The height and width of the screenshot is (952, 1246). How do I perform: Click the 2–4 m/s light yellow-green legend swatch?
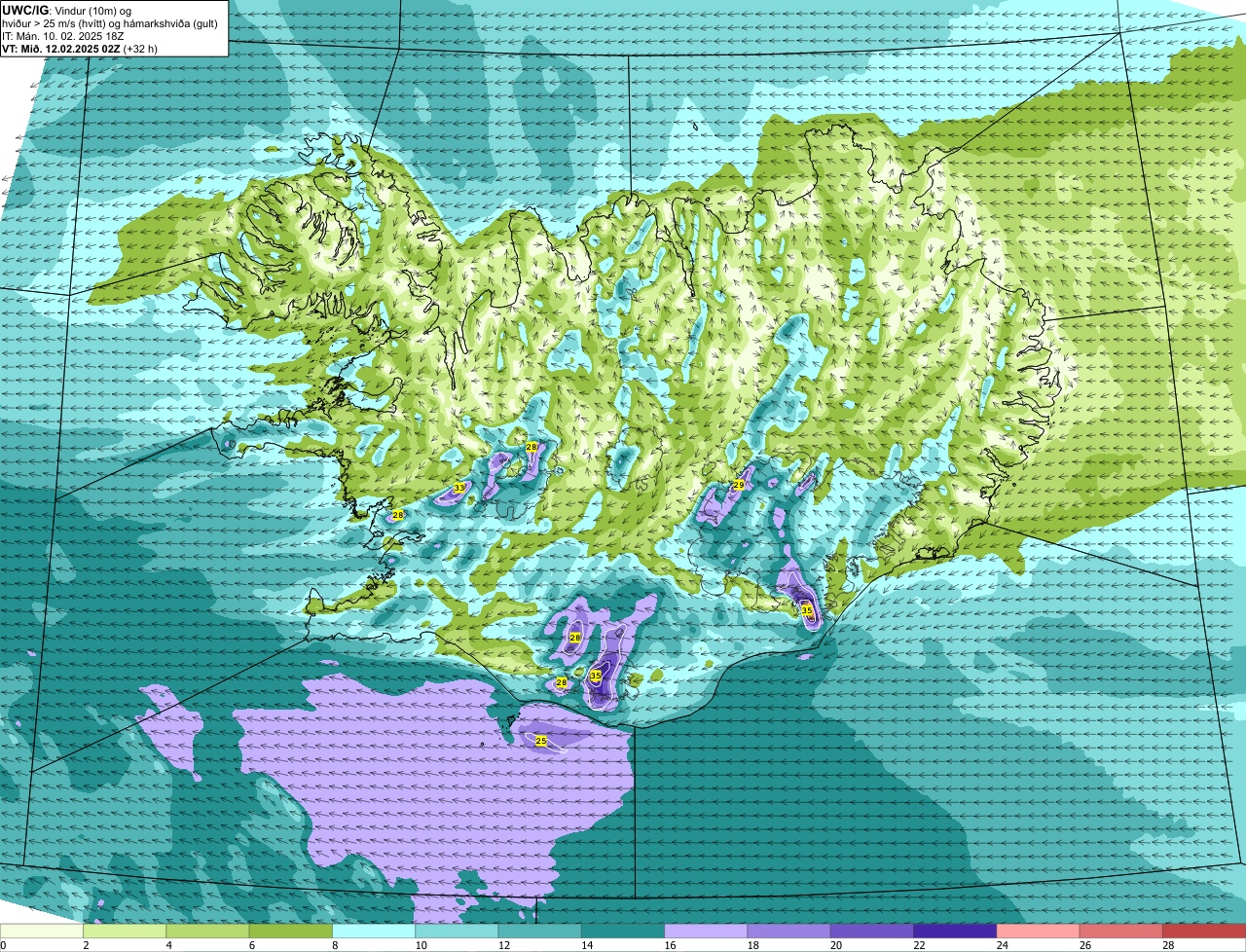pyautogui.click(x=125, y=931)
